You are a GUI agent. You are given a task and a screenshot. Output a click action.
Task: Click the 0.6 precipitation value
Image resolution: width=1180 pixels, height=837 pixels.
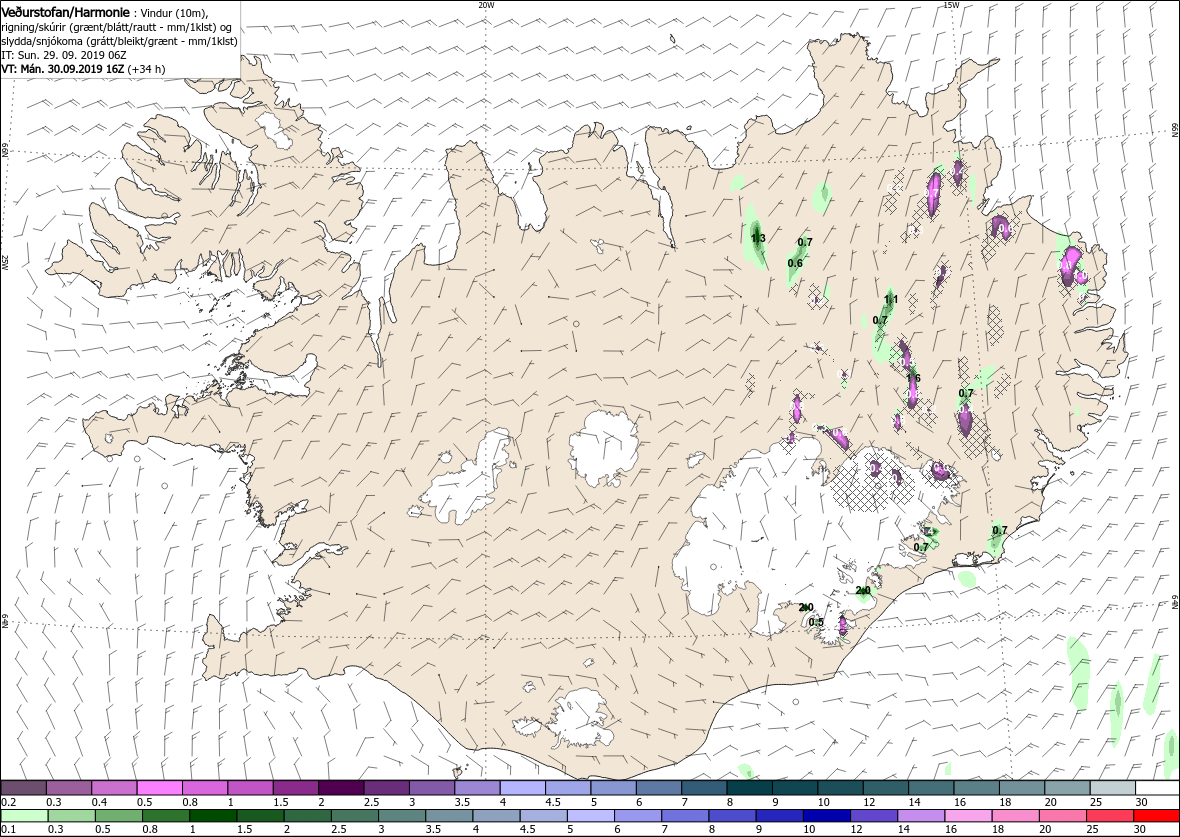coord(795,263)
